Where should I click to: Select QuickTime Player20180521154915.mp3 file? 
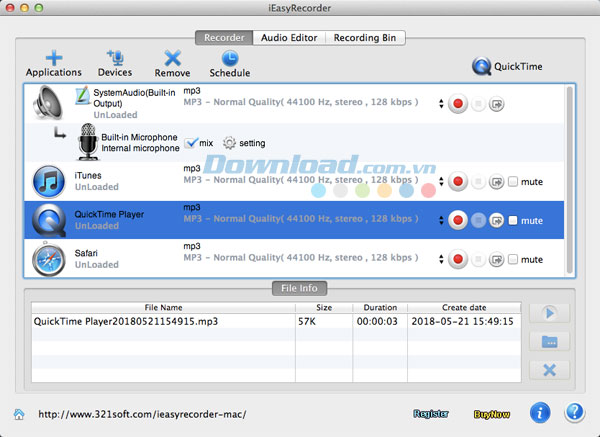[126, 321]
